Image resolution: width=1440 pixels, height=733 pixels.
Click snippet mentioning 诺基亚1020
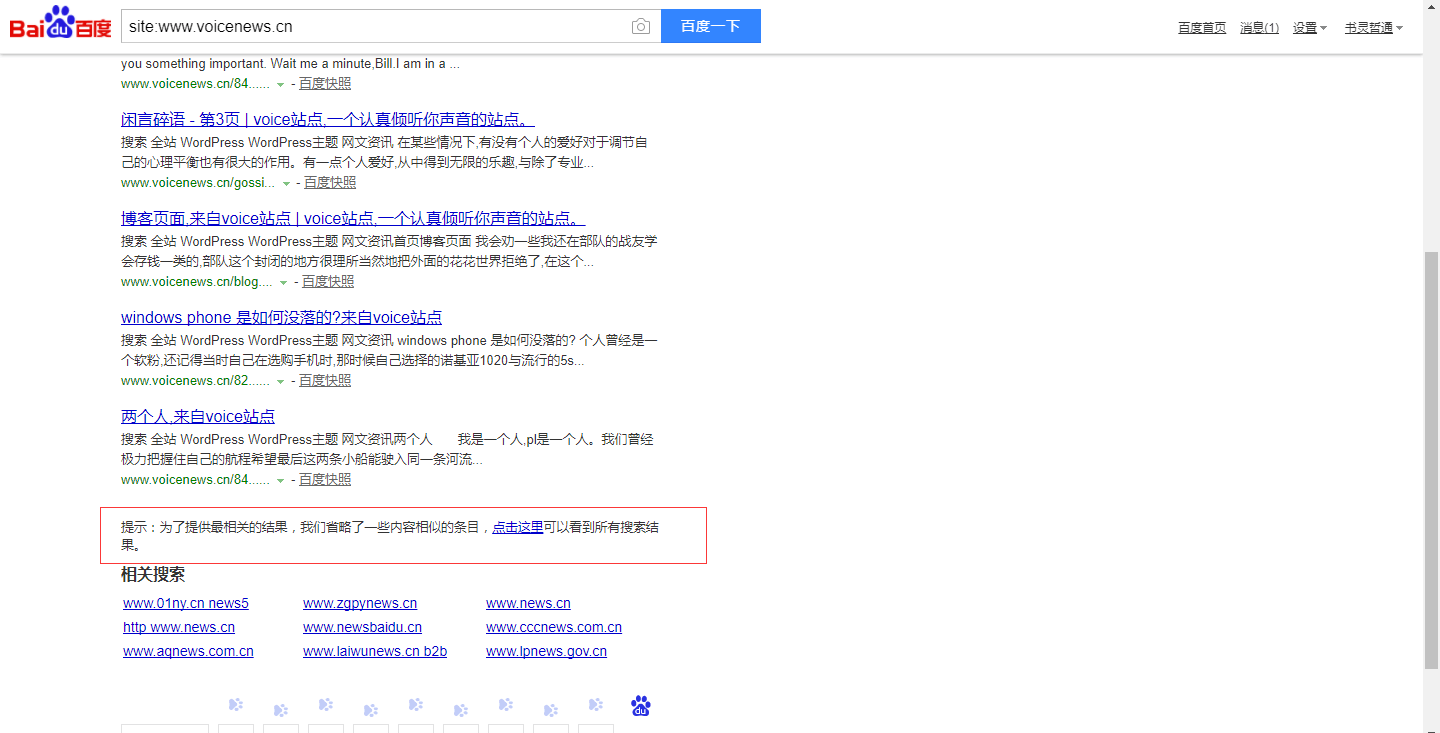(x=390, y=351)
